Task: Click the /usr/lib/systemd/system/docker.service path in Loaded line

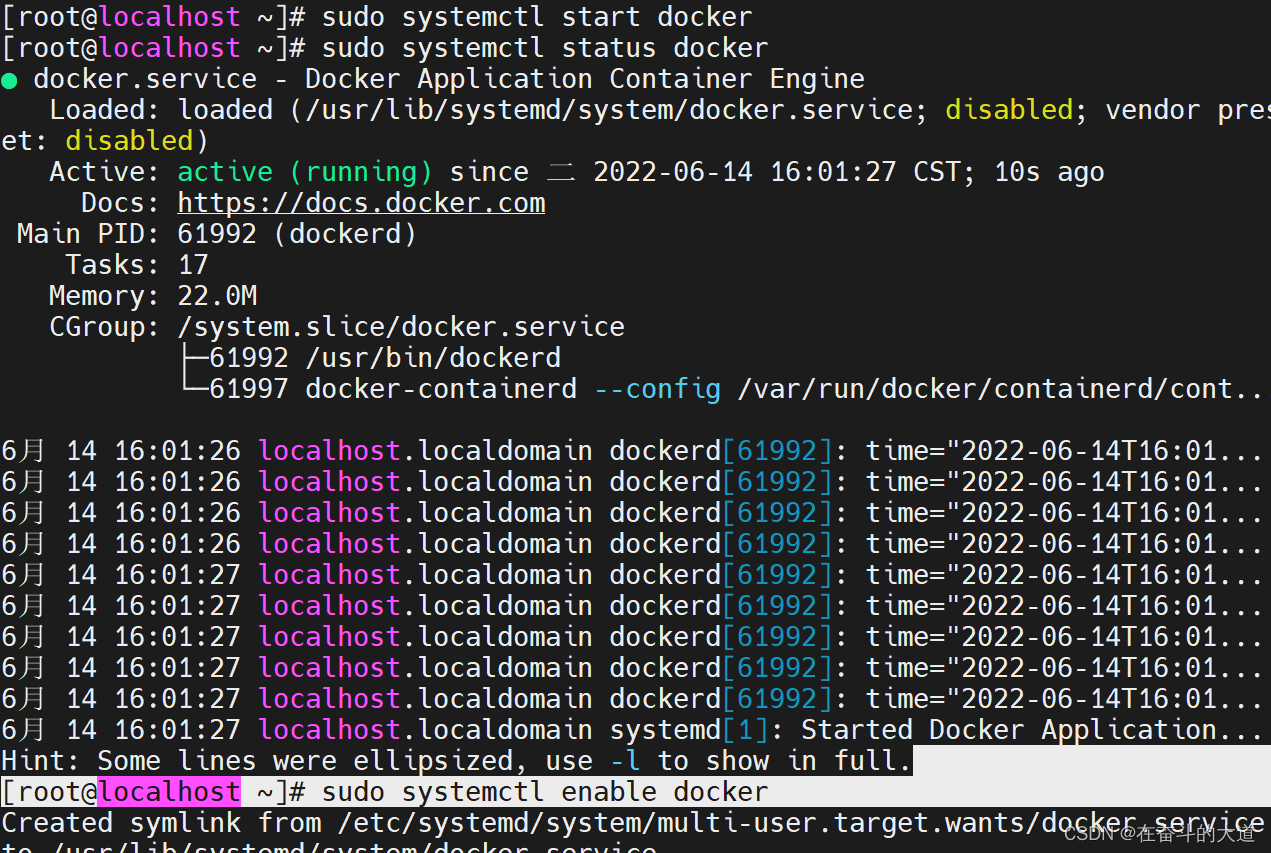Action: (609, 110)
